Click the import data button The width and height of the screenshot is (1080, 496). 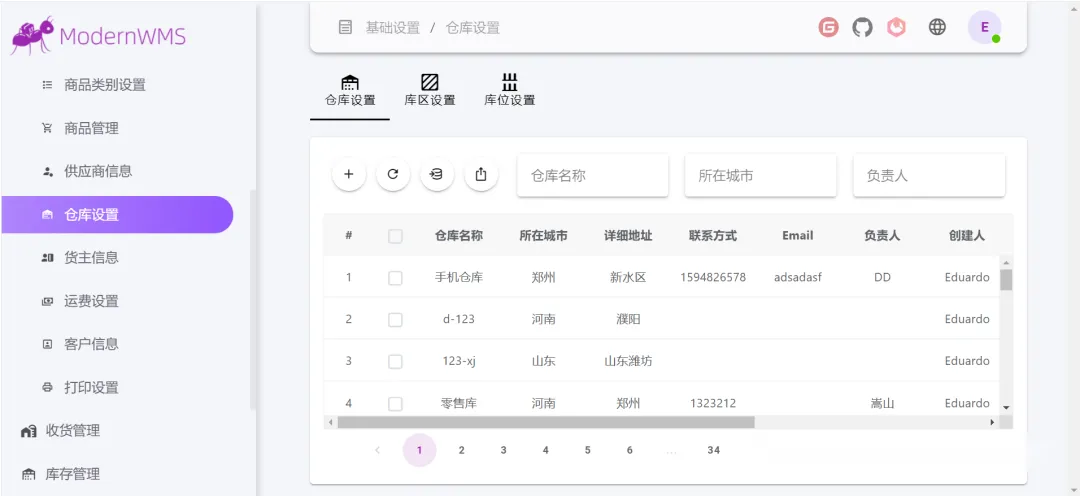[437, 174]
